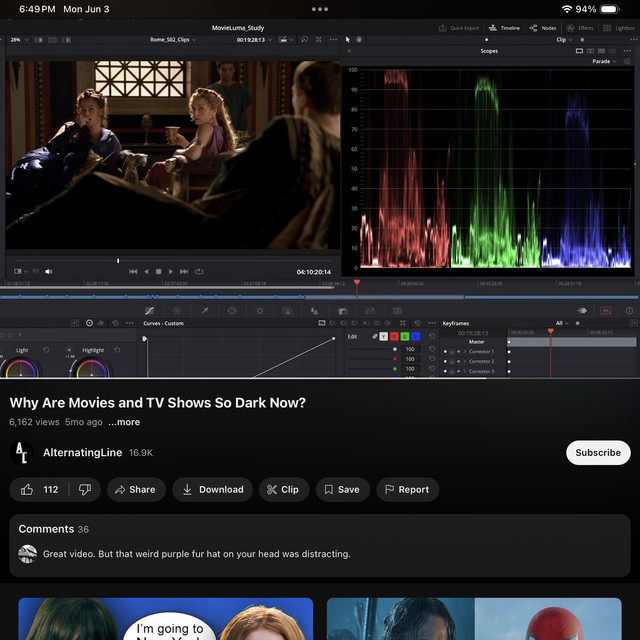Image resolution: width=640 pixels, height=640 pixels.
Task: Play forward in viewer transport
Action: [x=171, y=271]
